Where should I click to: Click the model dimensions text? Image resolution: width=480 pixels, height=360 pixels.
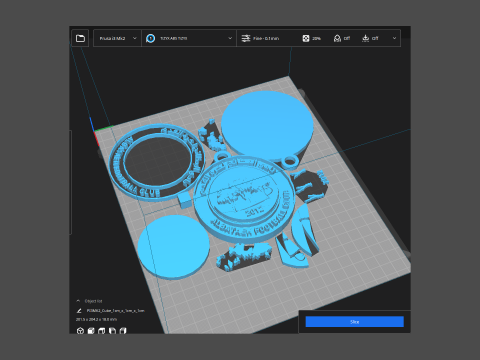(x=96, y=319)
